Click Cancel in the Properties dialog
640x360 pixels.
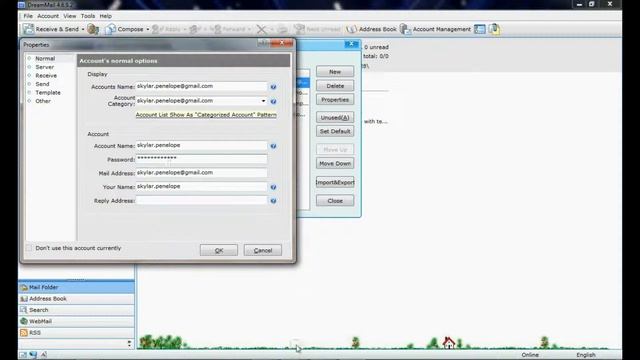(x=263, y=250)
